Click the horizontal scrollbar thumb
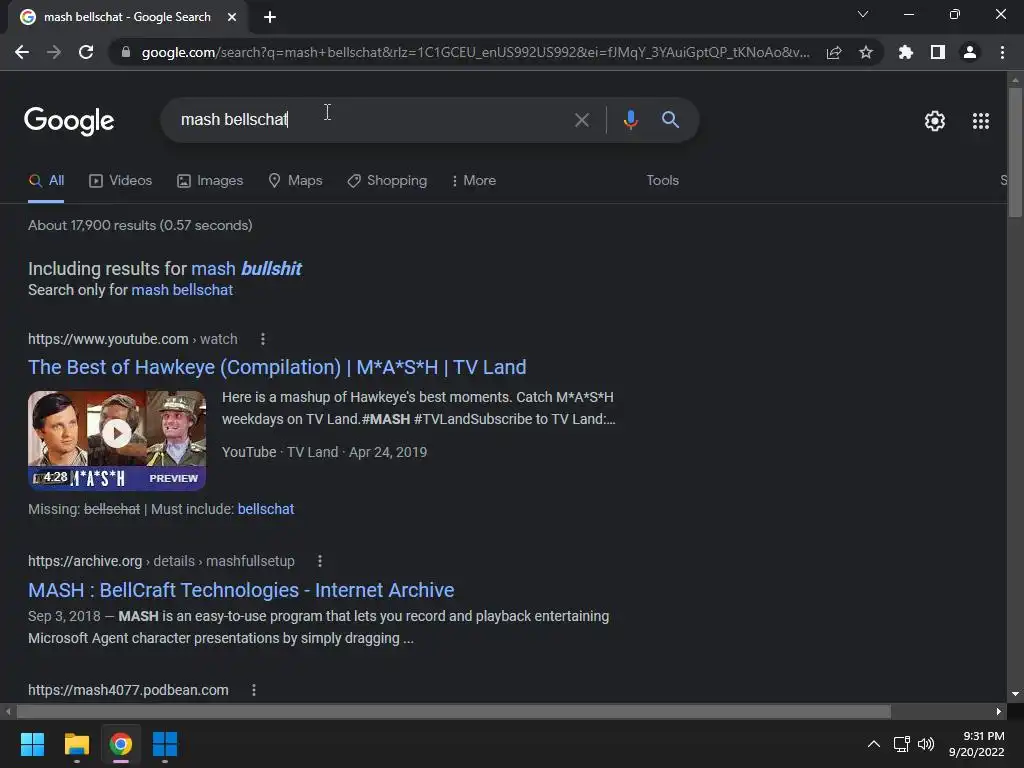The width and height of the screenshot is (1024, 768). pos(454,711)
